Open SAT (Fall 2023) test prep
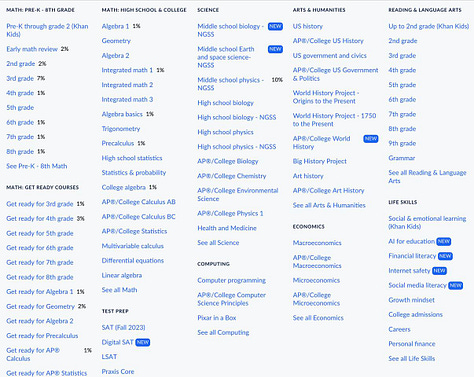Viewport: 474px width, 377px height. (x=123, y=327)
